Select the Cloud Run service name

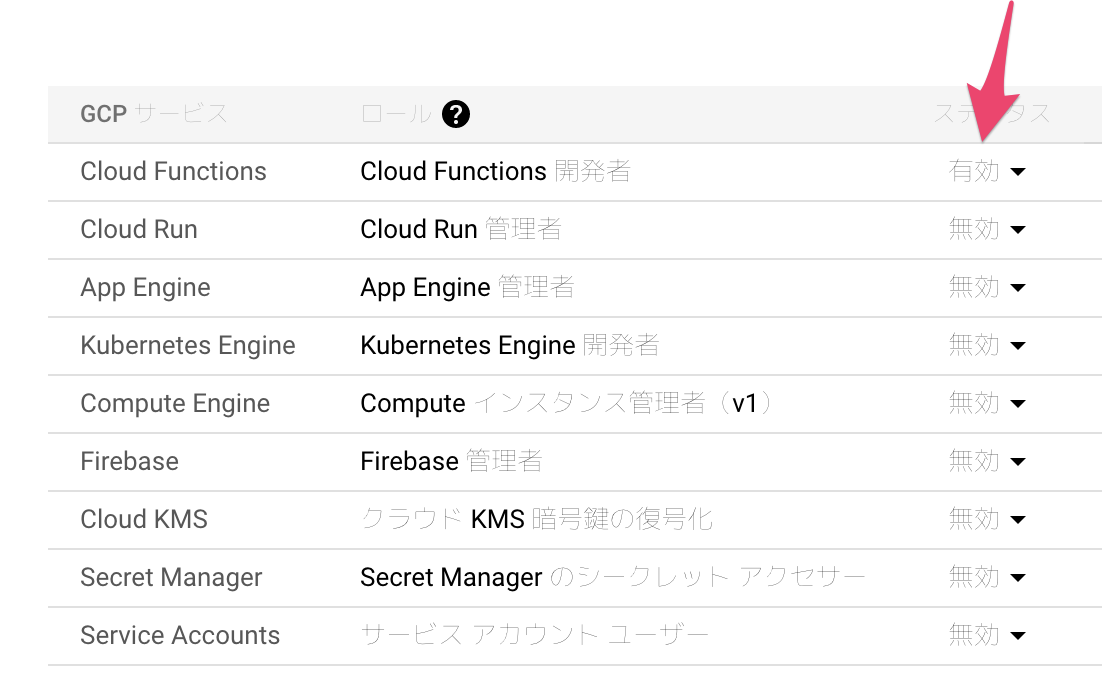[x=139, y=229]
